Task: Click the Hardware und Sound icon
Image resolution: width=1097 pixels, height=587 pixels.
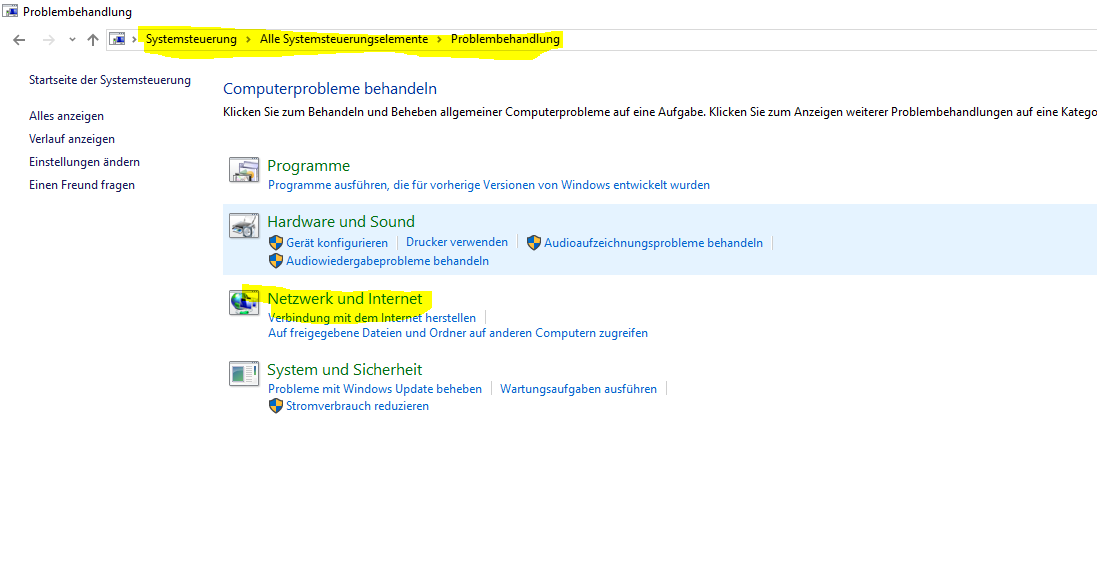Action: pos(244,226)
